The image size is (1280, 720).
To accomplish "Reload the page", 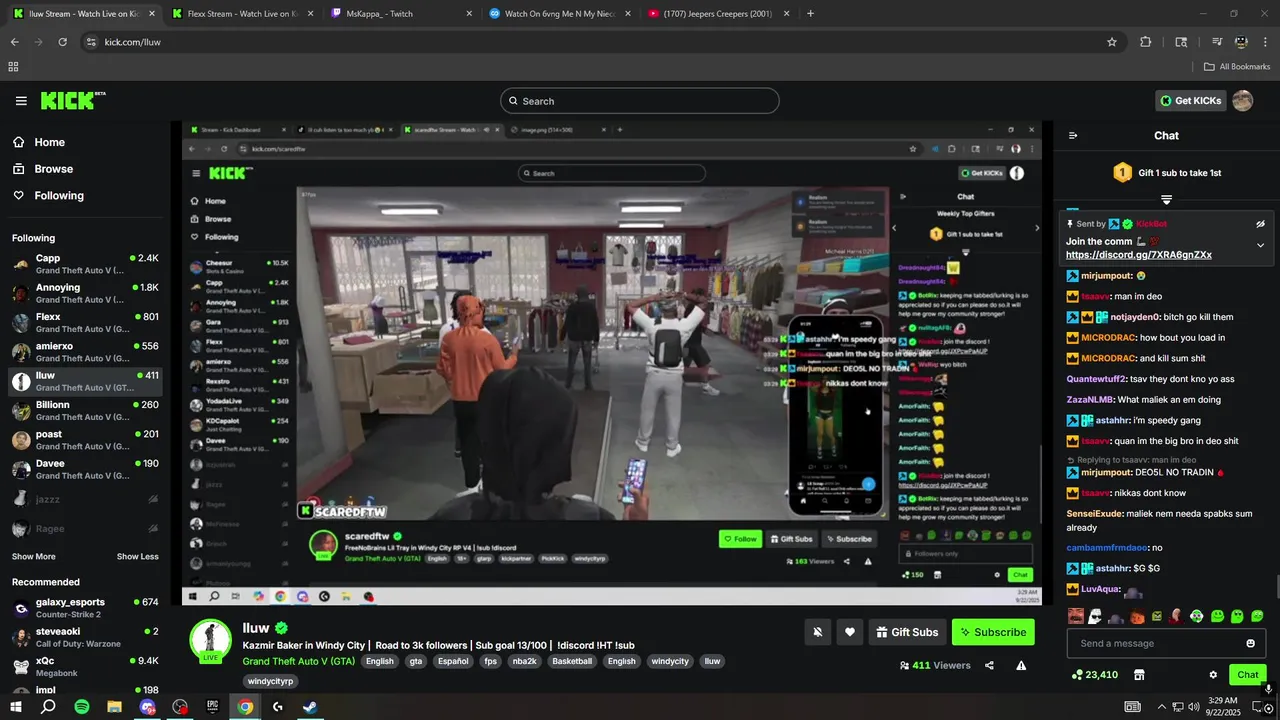I will 62,42.
